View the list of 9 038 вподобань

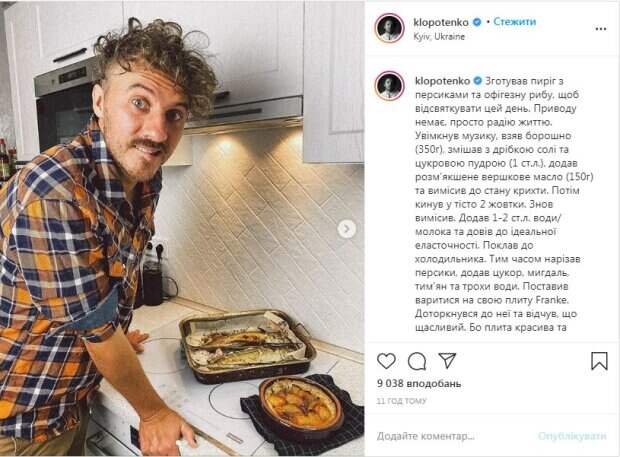click(x=419, y=383)
